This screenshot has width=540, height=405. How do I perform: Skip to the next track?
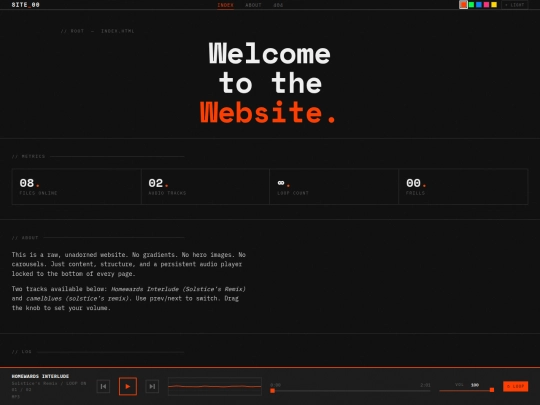[152, 386]
